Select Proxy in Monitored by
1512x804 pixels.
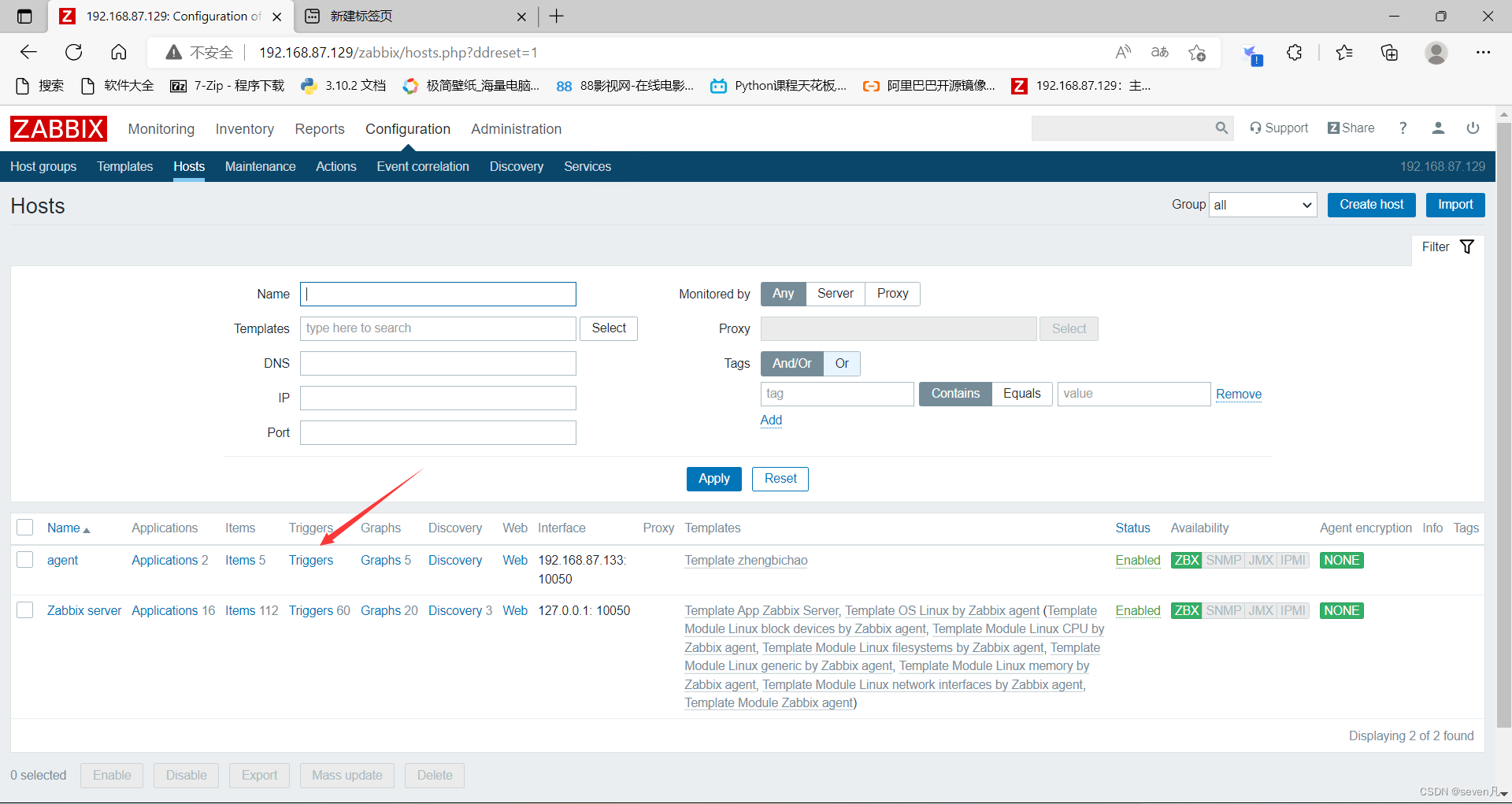(x=893, y=294)
